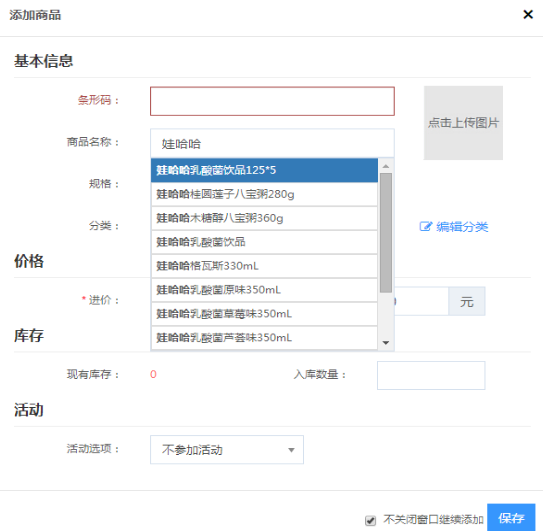Click the 编辑分类 edit pencil icon
544x532 pixels.
(x=425, y=227)
